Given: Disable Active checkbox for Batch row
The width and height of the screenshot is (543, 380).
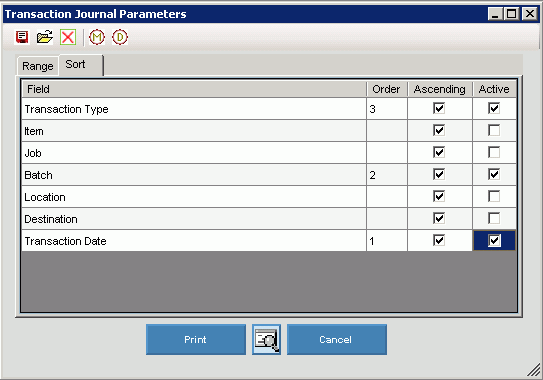Looking at the screenshot, I should 494,174.
